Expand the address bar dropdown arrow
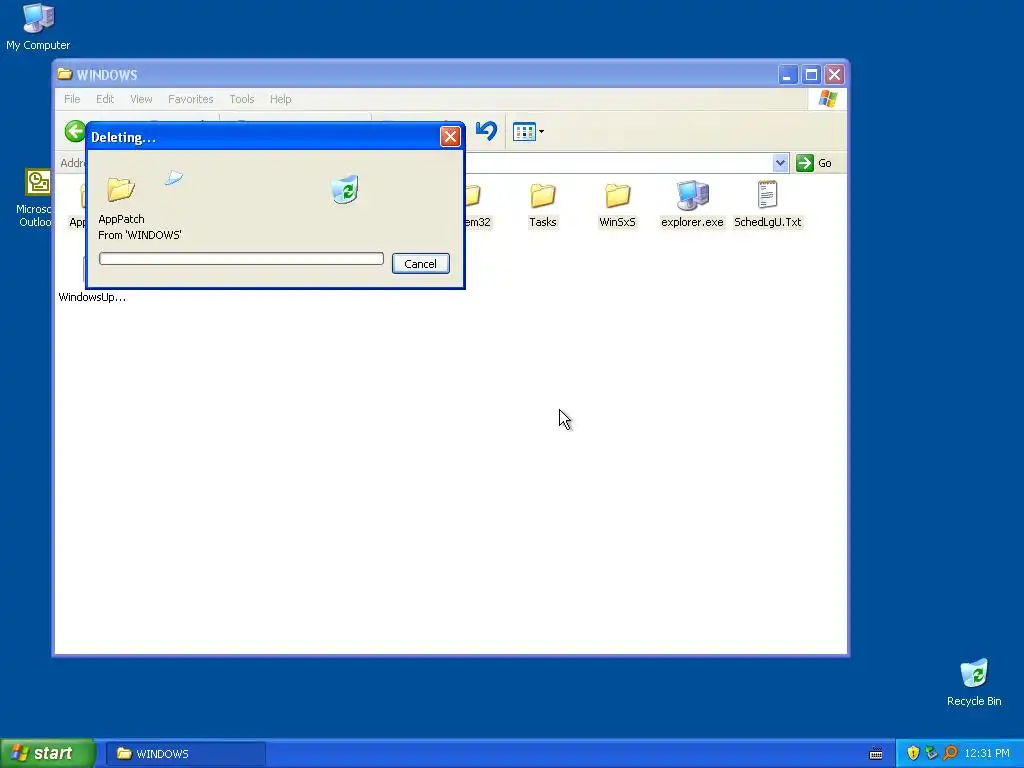The image size is (1024, 768). (x=780, y=163)
